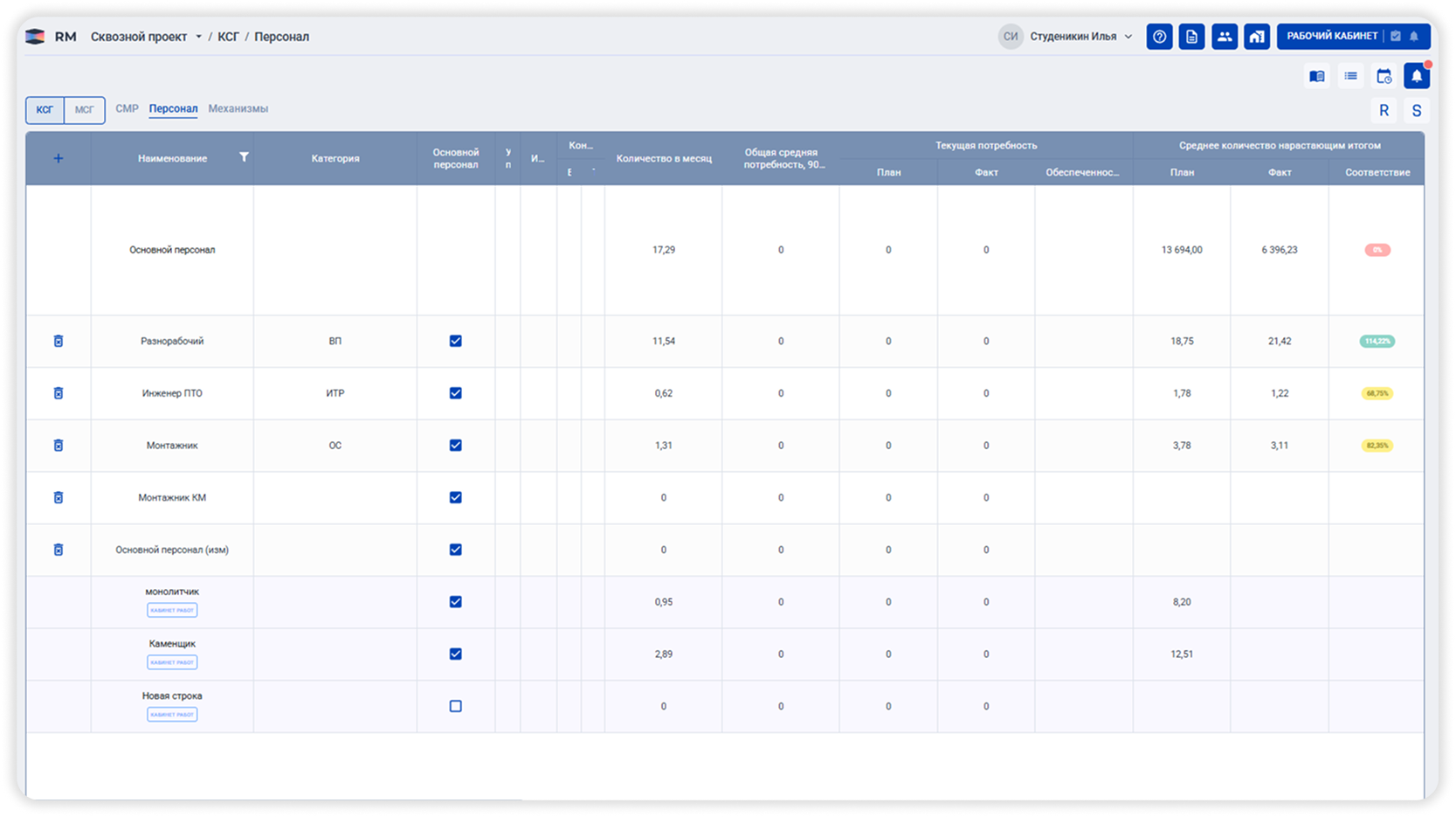
Task: Click the notification bell icon
Action: 1417,76
